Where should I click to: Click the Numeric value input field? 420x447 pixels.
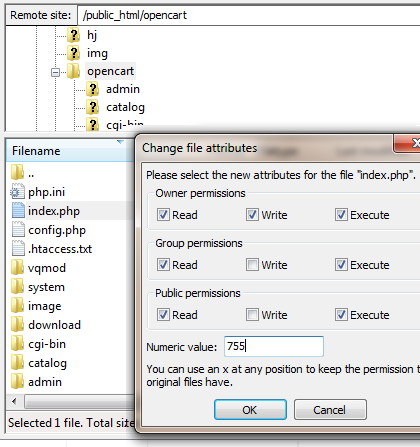[x=274, y=346]
